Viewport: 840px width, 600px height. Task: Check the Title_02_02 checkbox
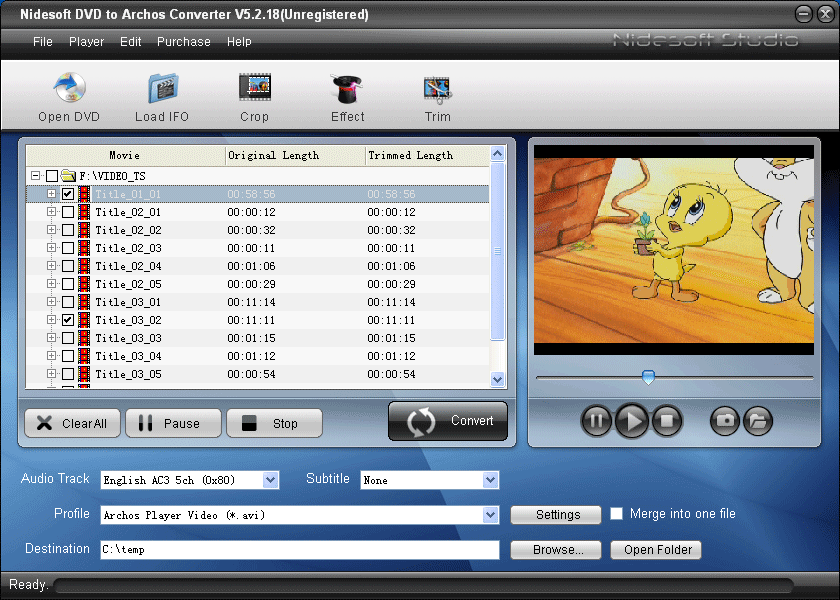point(68,230)
